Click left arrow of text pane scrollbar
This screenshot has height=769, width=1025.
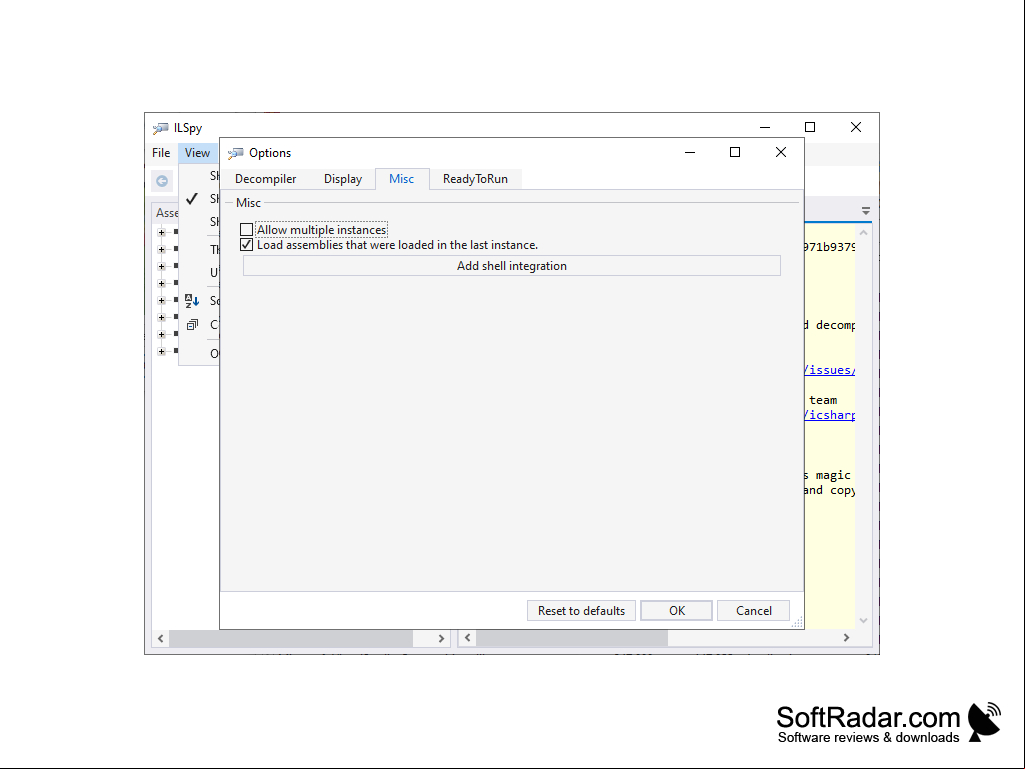[467, 638]
